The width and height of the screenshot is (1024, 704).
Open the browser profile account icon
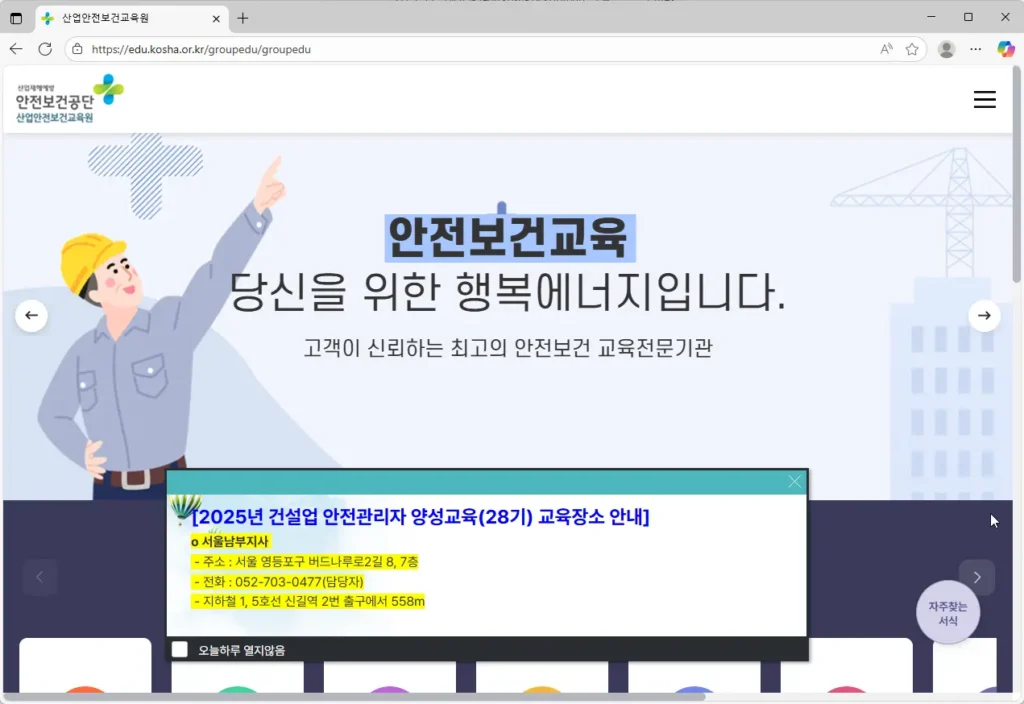(x=945, y=48)
